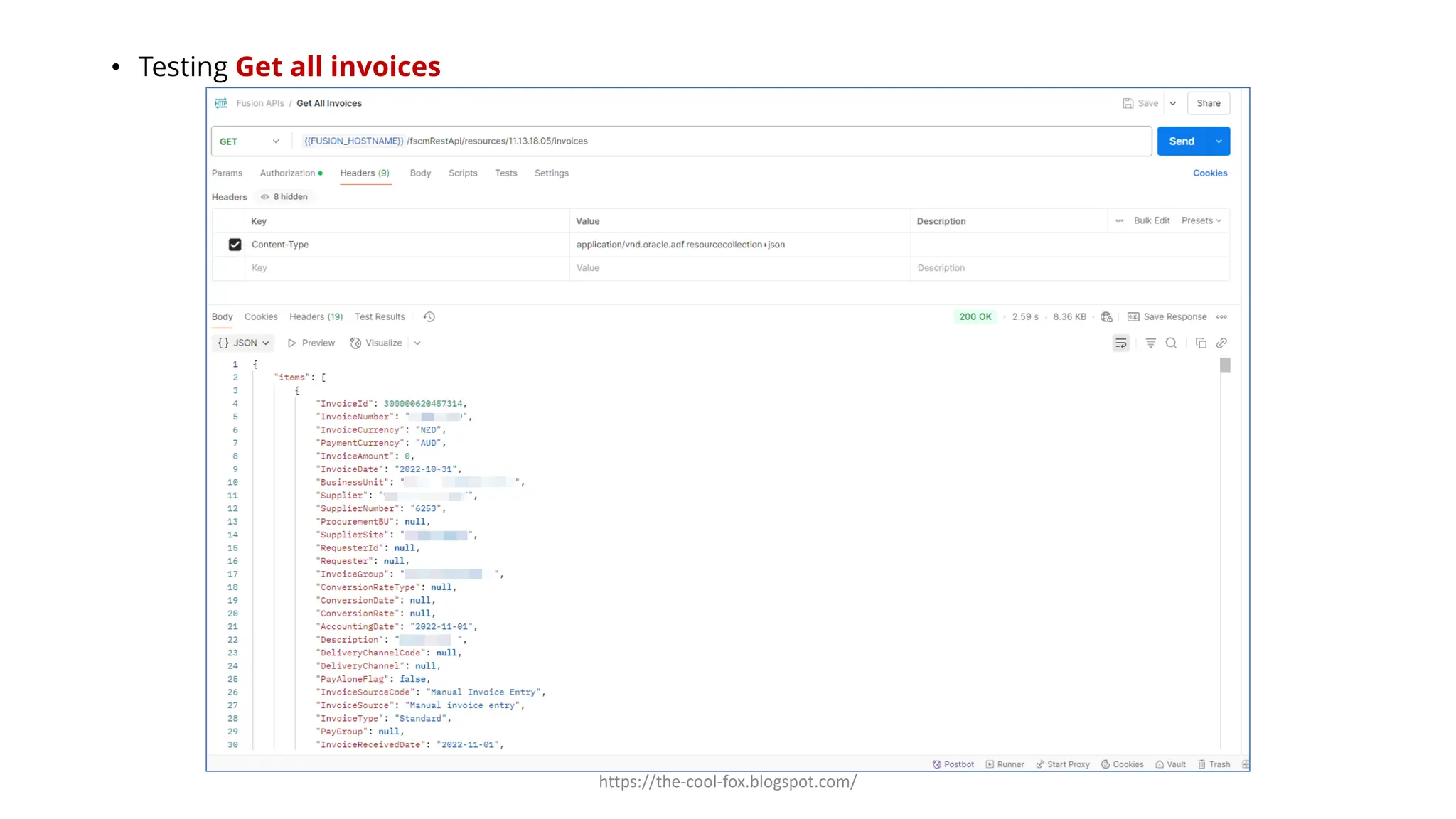Viewport: 1456px width, 819px height.
Task: Click the request URL field
Action: coord(722,141)
